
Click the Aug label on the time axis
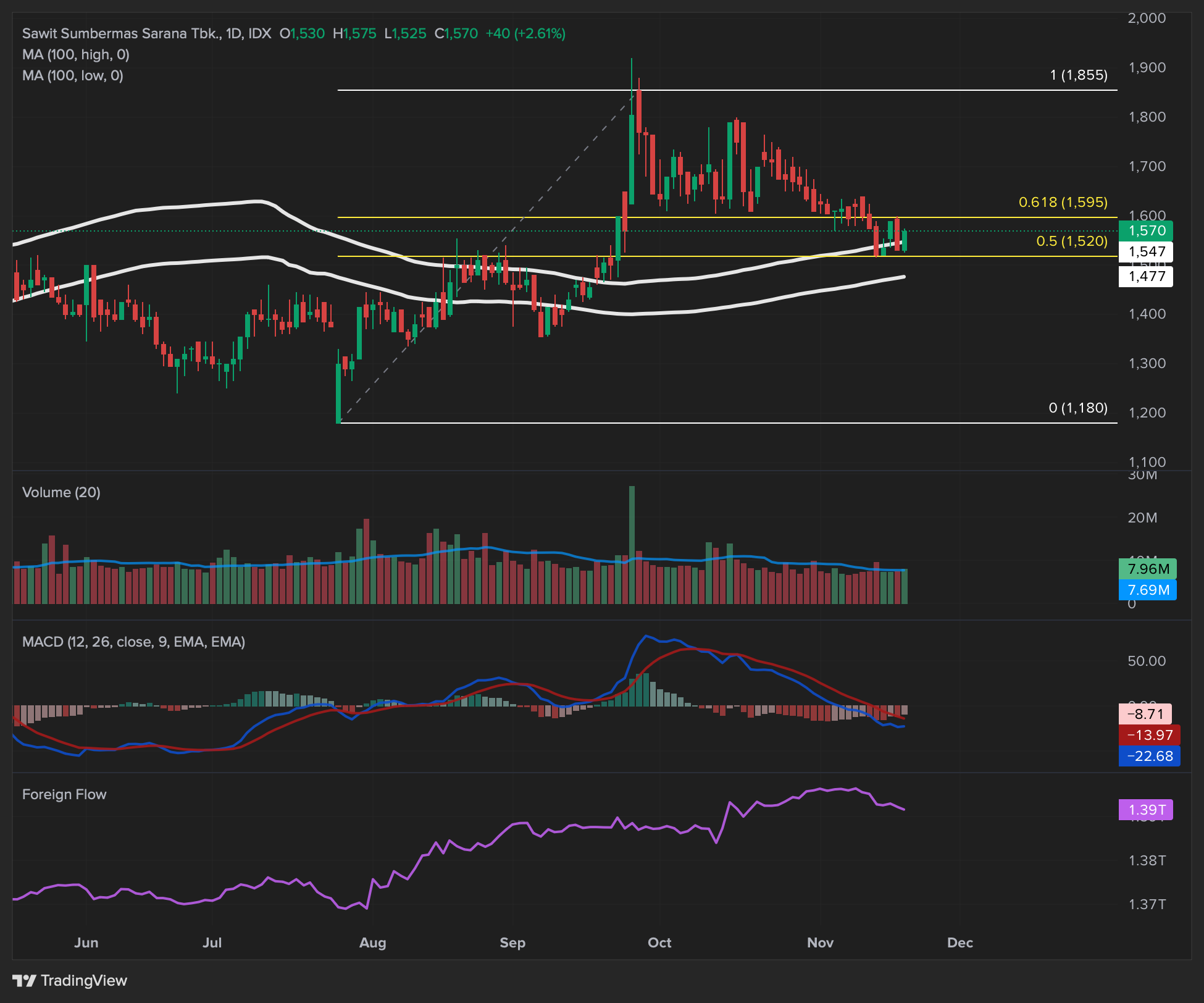point(372,942)
